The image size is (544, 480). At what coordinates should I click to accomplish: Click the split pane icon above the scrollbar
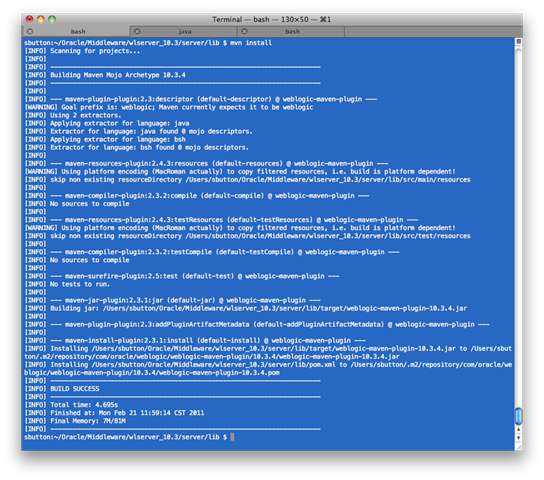[x=518, y=41]
